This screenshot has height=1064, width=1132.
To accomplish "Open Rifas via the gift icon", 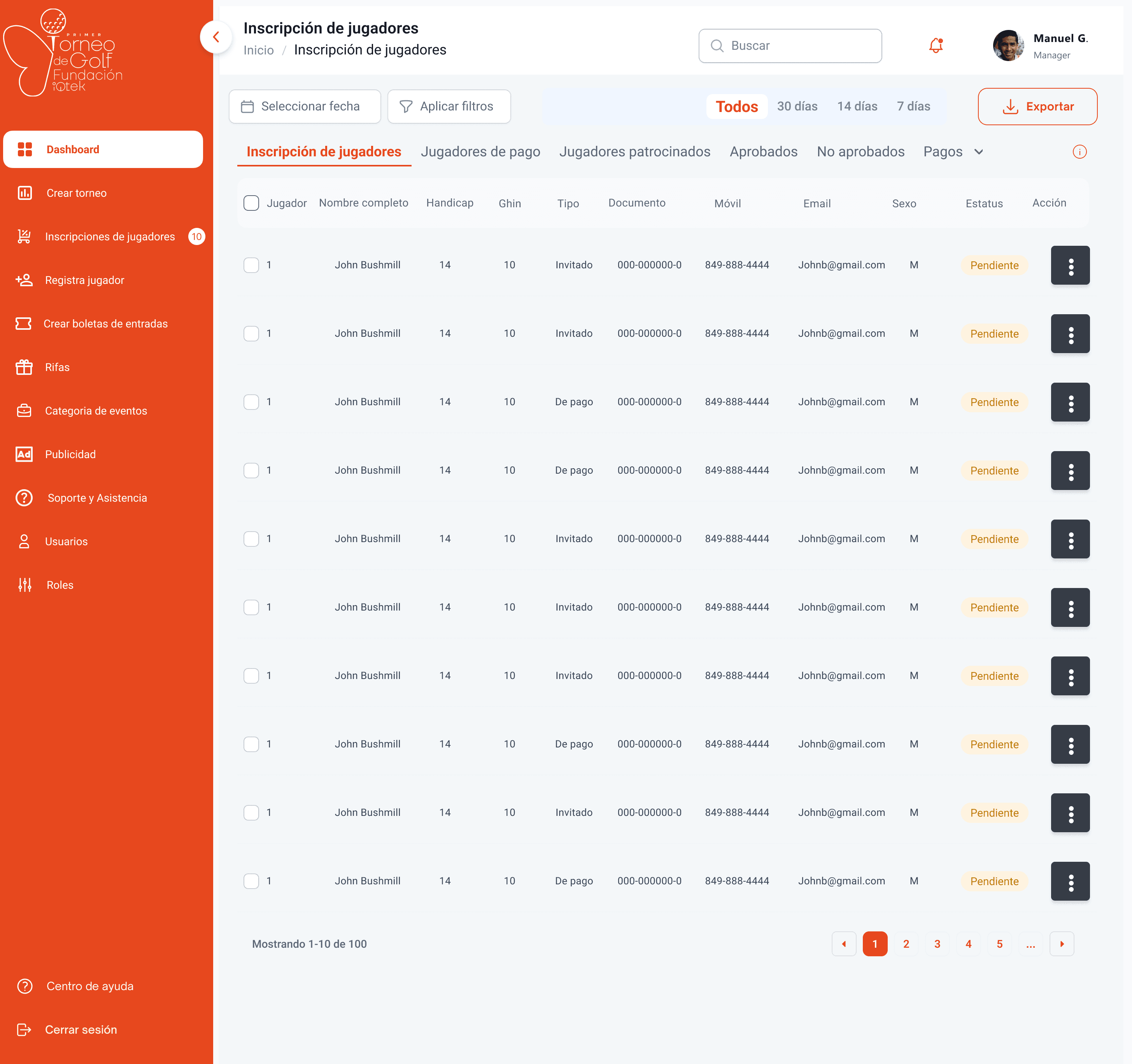I will 24,367.
